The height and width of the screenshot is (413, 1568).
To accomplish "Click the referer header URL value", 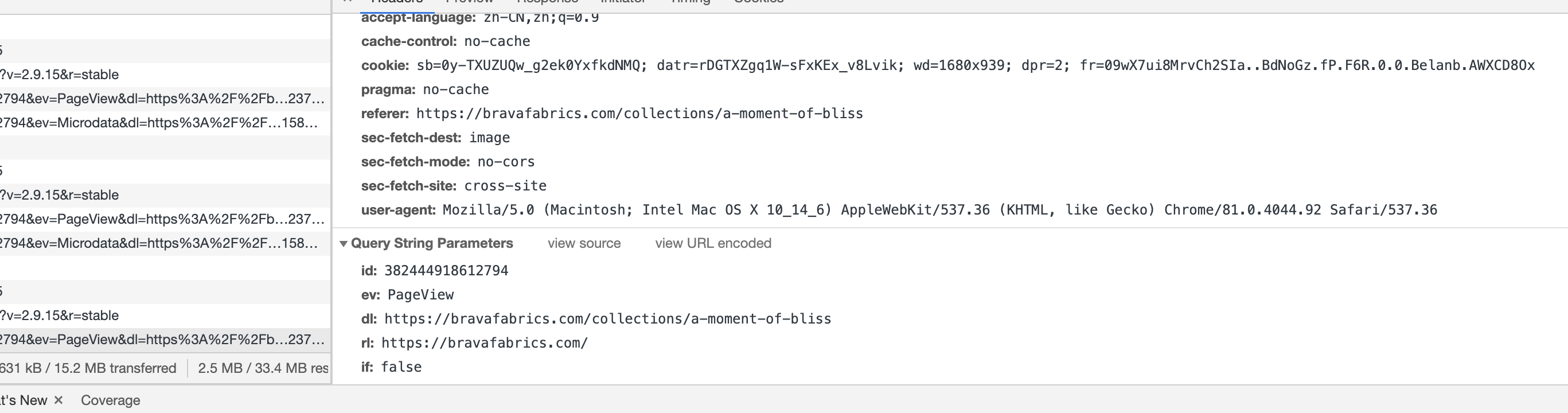I will (639, 114).
